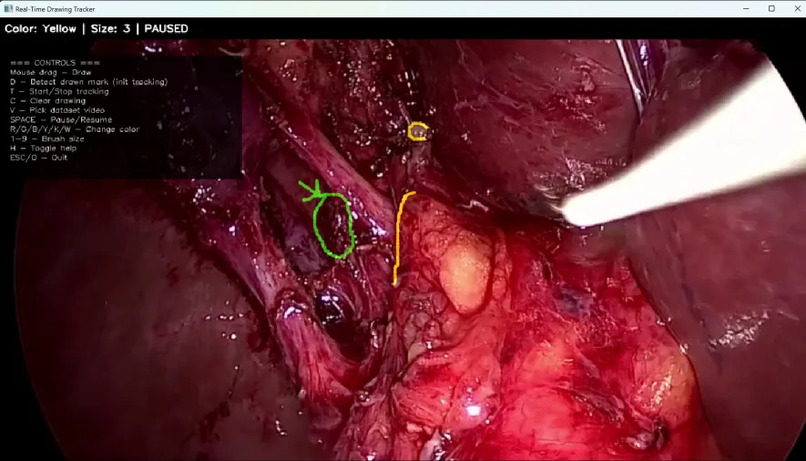The image size is (806, 461).
Task: Click the Real-Time Drawing Tracker window icon
Action: click(x=8, y=9)
